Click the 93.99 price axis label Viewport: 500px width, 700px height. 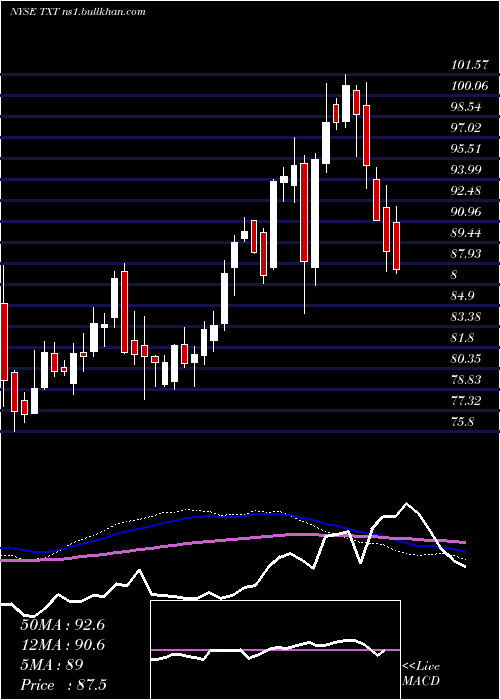466,170
